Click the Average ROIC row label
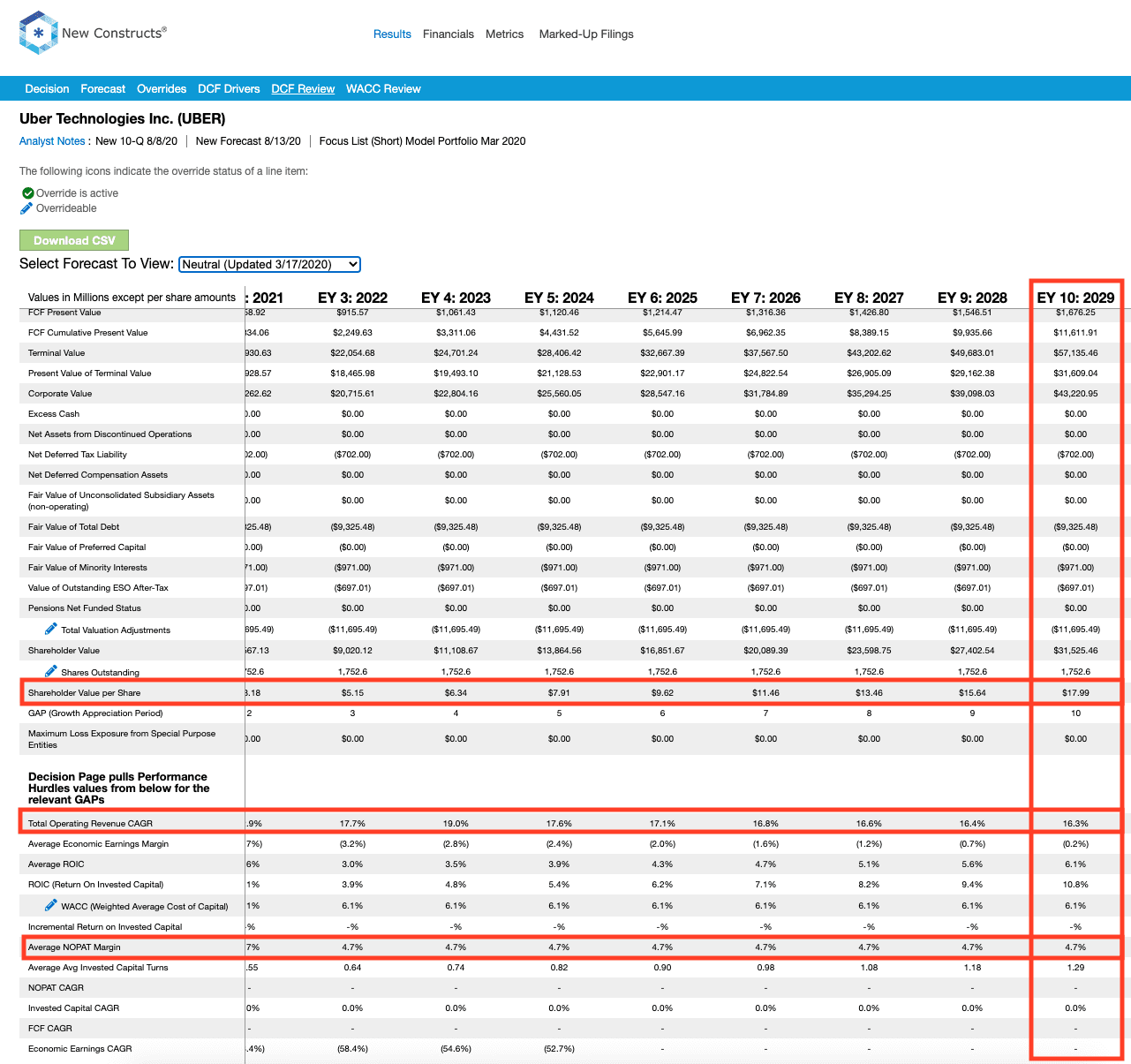 (57, 864)
